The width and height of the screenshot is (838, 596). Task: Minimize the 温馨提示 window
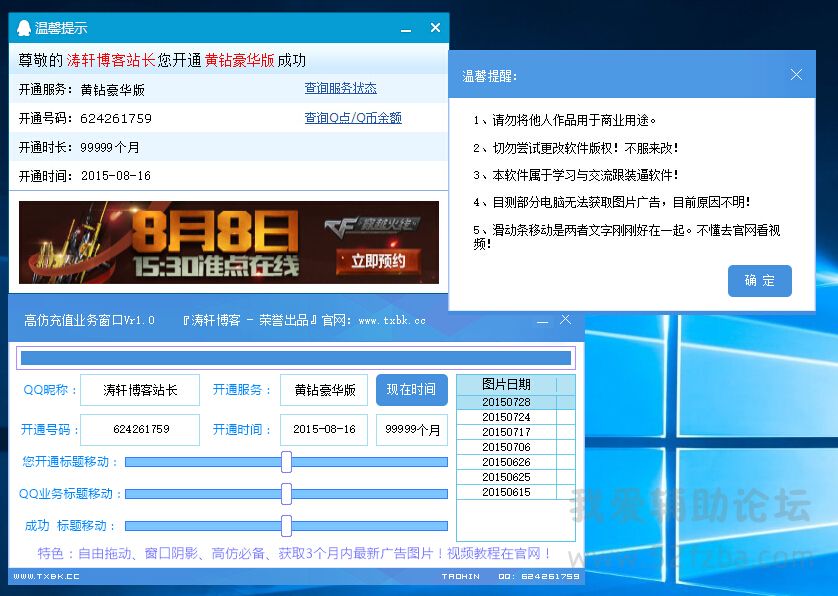click(406, 29)
